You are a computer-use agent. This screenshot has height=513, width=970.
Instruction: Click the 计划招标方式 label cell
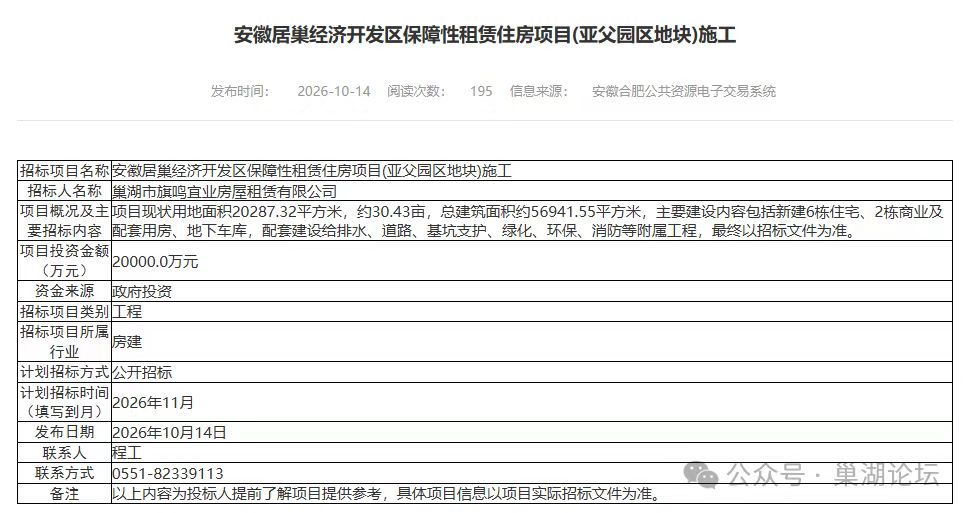click(64, 372)
